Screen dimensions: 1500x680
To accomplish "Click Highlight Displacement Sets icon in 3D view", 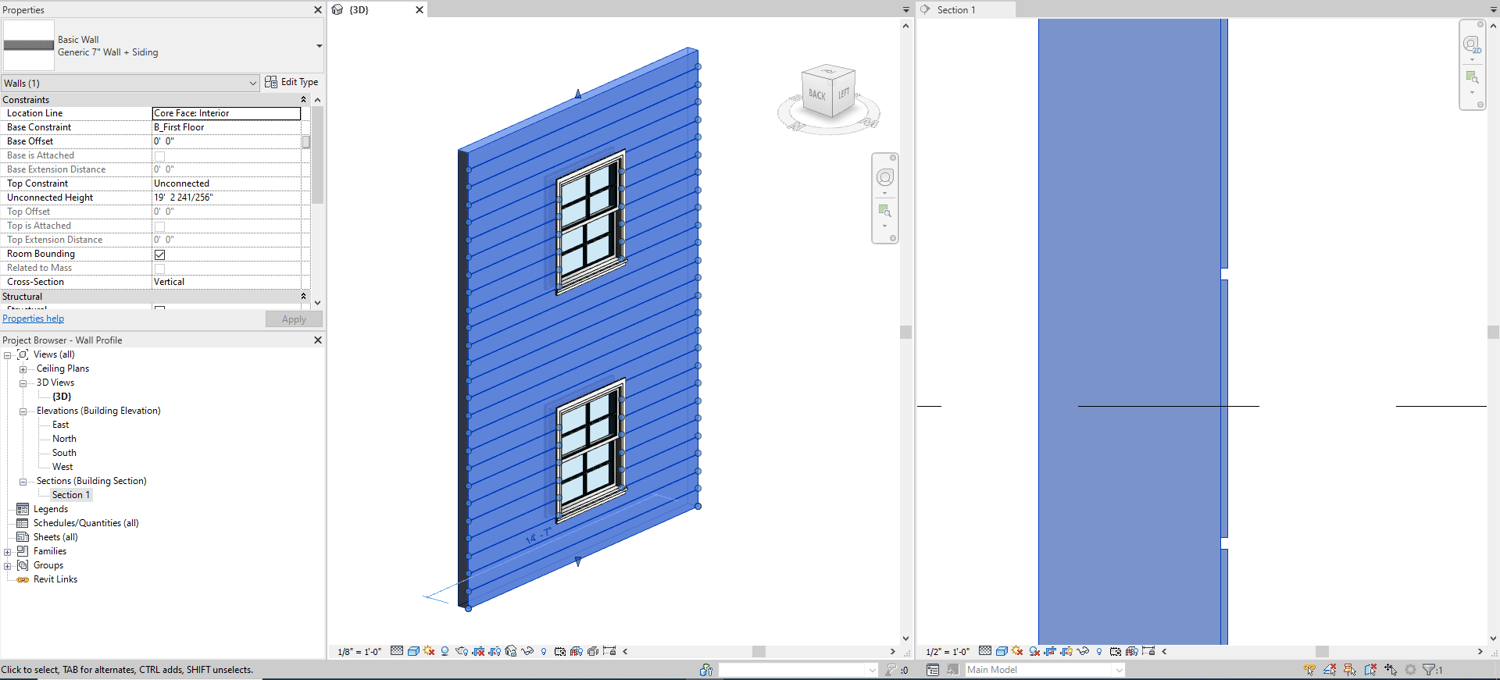I will [x=593, y=651].
